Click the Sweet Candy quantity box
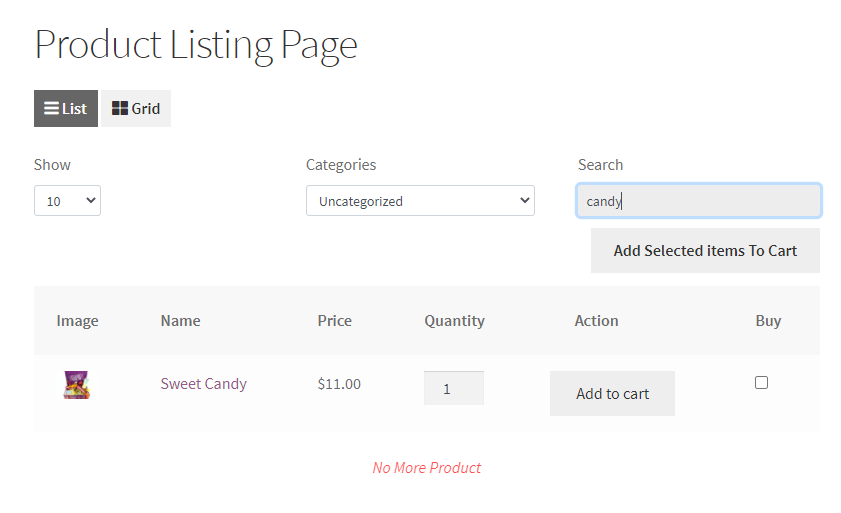Viewport: 841px width, 513px height. pos(454,388)
